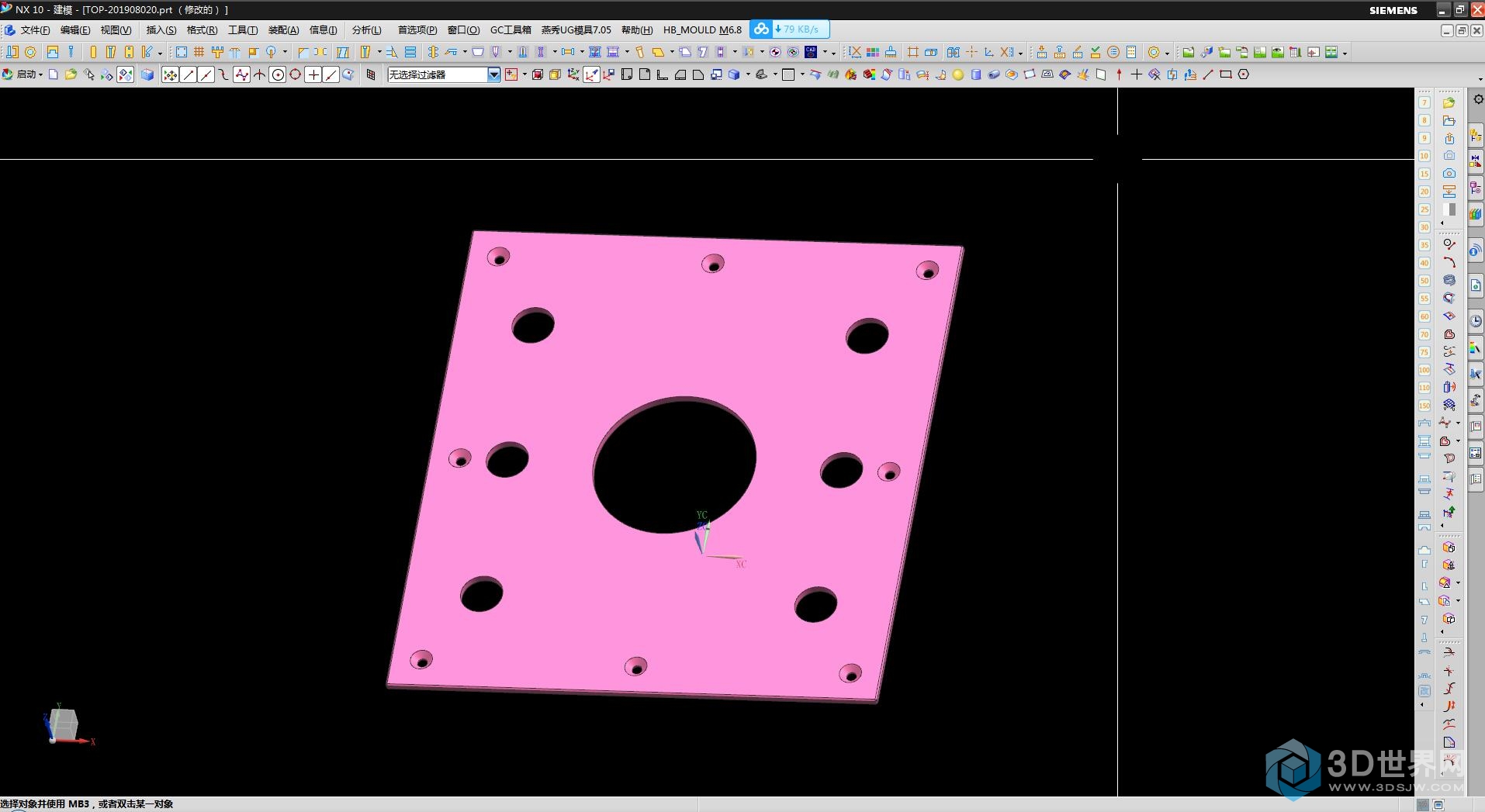Open the HB_MOULD M6.8 menu
The height and width of the screenshot is (812, 1485).
702,30
